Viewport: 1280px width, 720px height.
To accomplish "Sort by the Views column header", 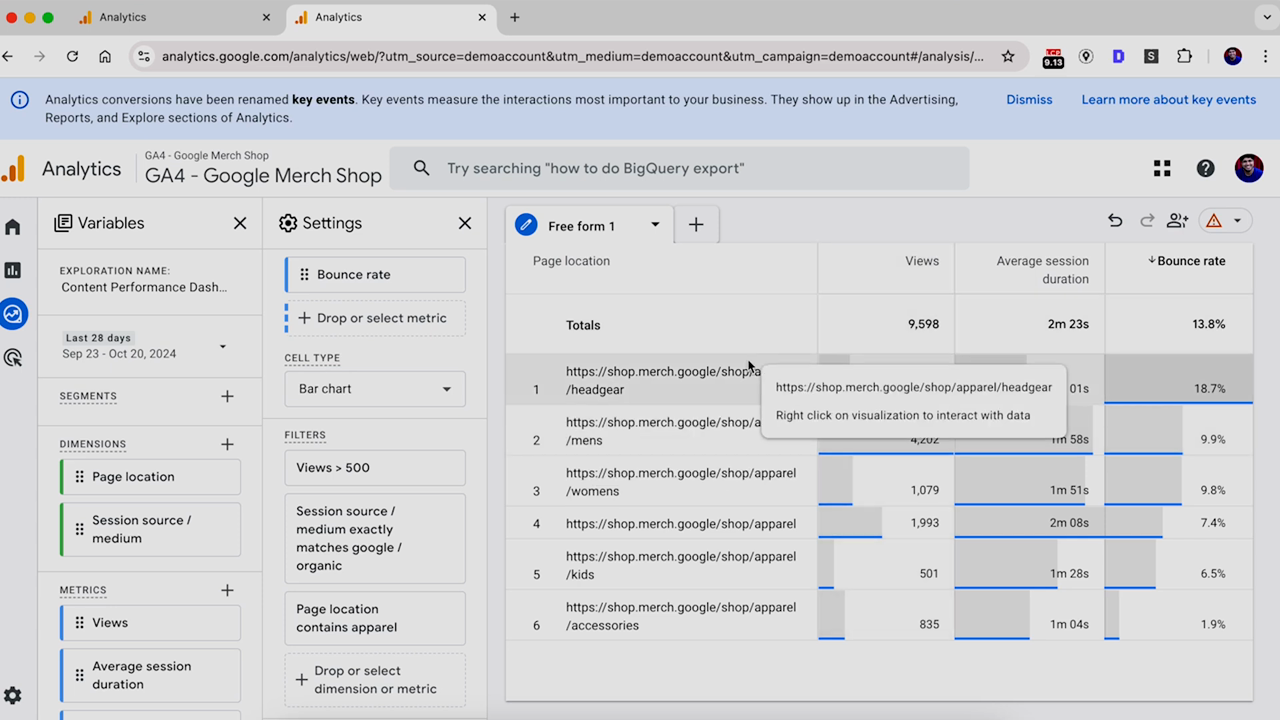I will [922, 261].
